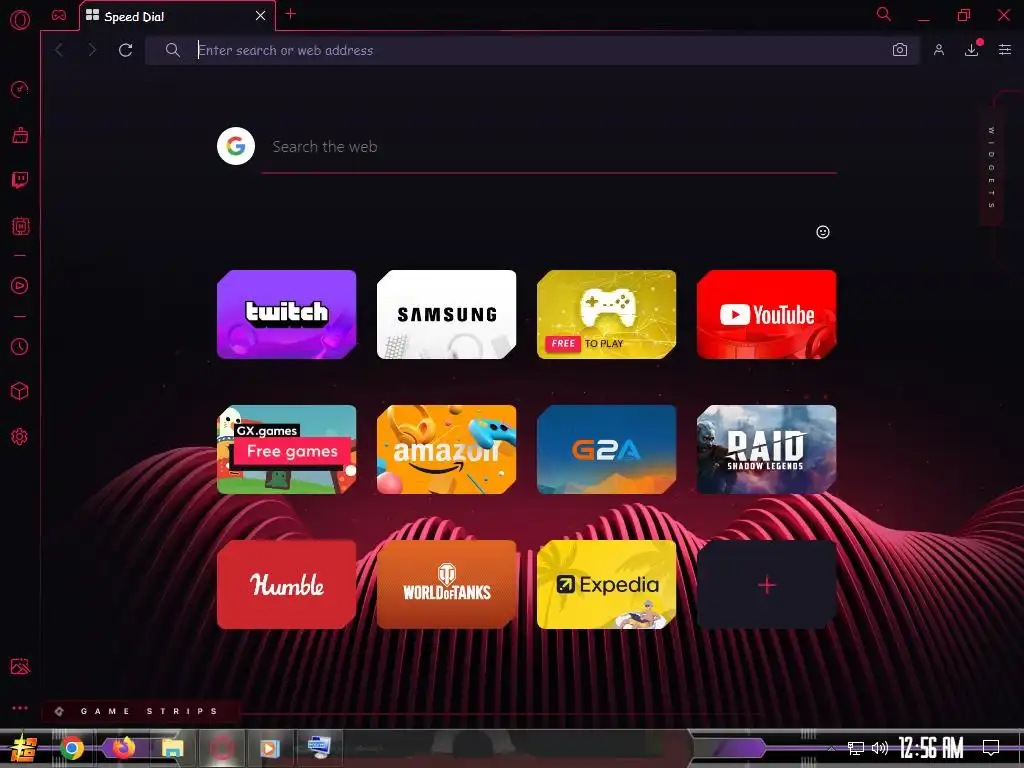Close the Speed Dial tab
This screenshot has height=768, width=1024.
pos(261,16)
